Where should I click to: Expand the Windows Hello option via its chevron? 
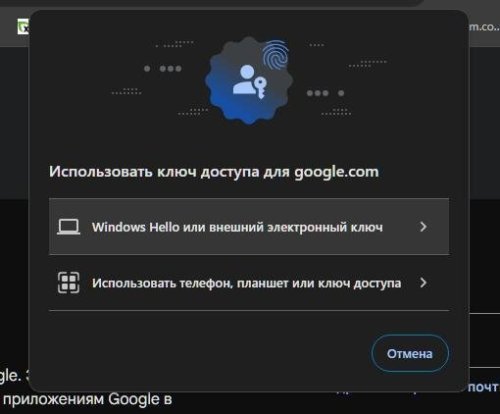click(423, 227)
